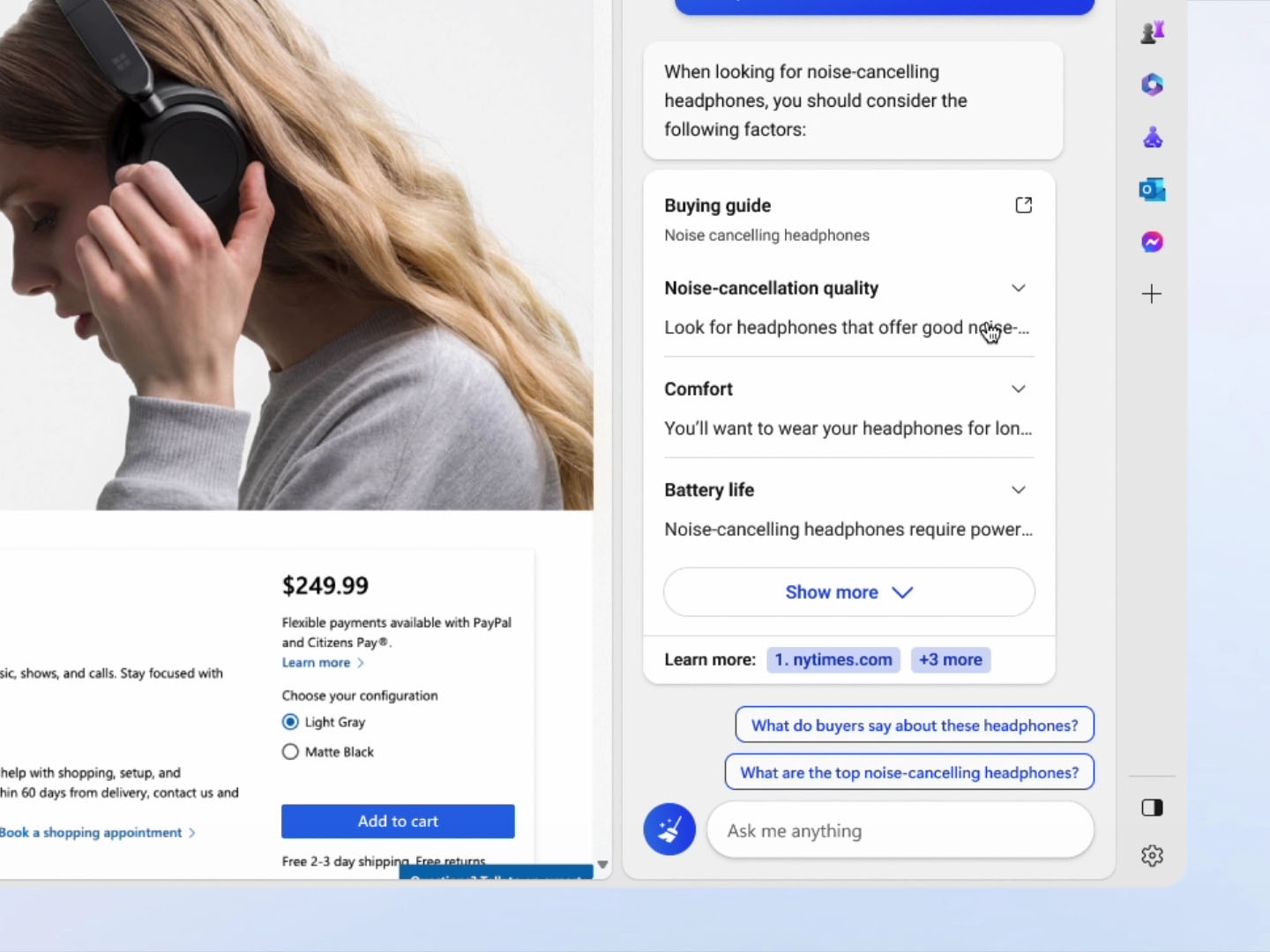Click 'What do buyers say about these headphones?'
Screen dimensions: 1270x952
point(915,725)
